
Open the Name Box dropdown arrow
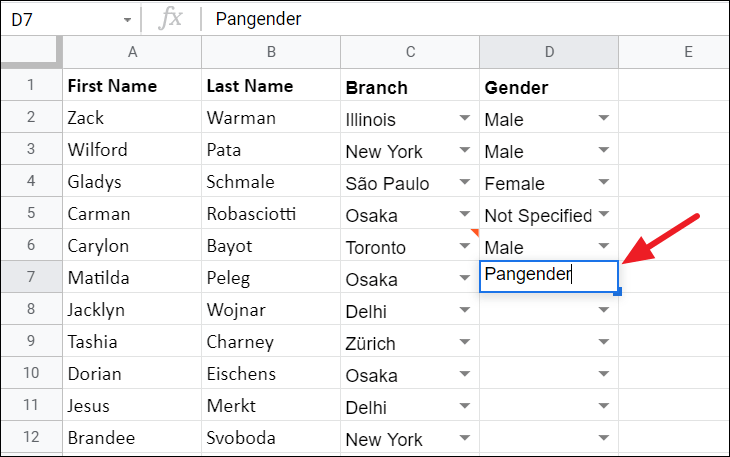click(127, 19)
